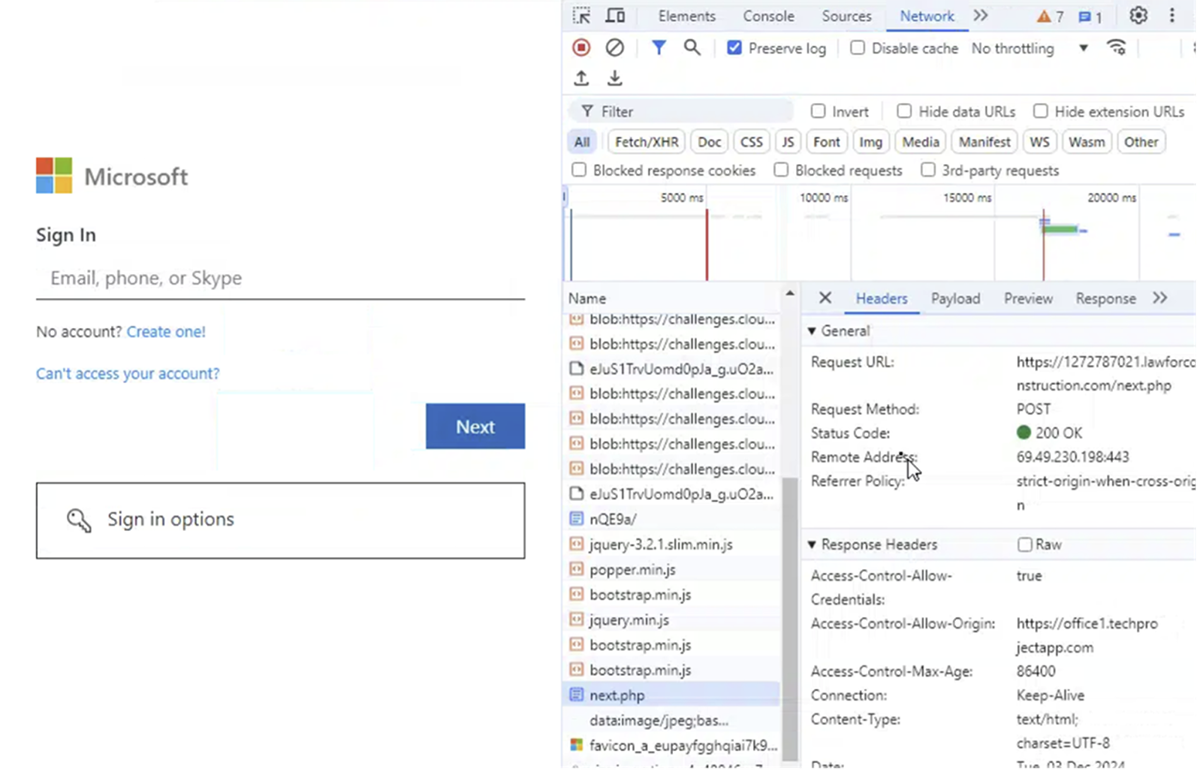Select the next.php request
1200x772 pixels.
click(x=671, y=695)
